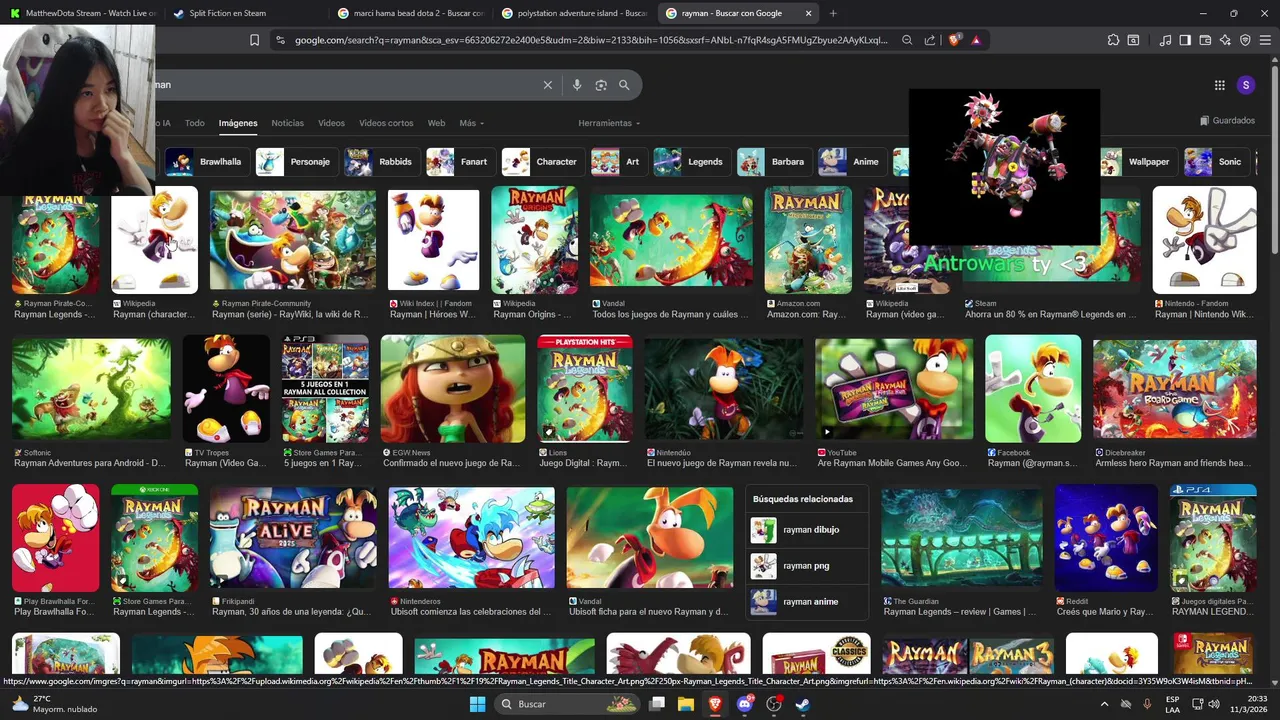The image size is (1280, 720).
Task: Click the zoom magnifier icon in address bar
Action: [907, 40]
